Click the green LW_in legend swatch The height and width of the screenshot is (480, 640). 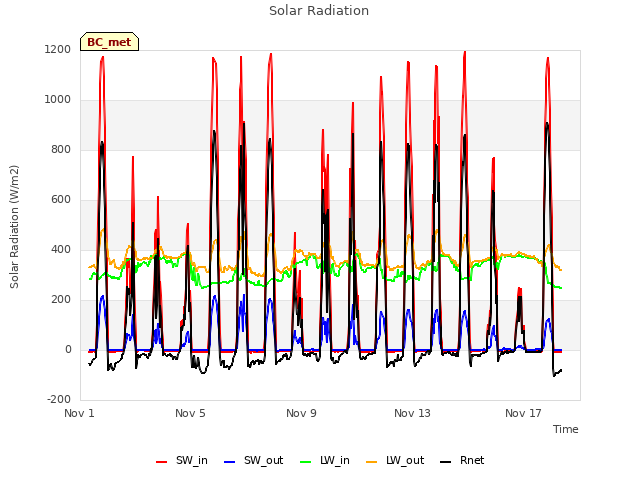306,462
